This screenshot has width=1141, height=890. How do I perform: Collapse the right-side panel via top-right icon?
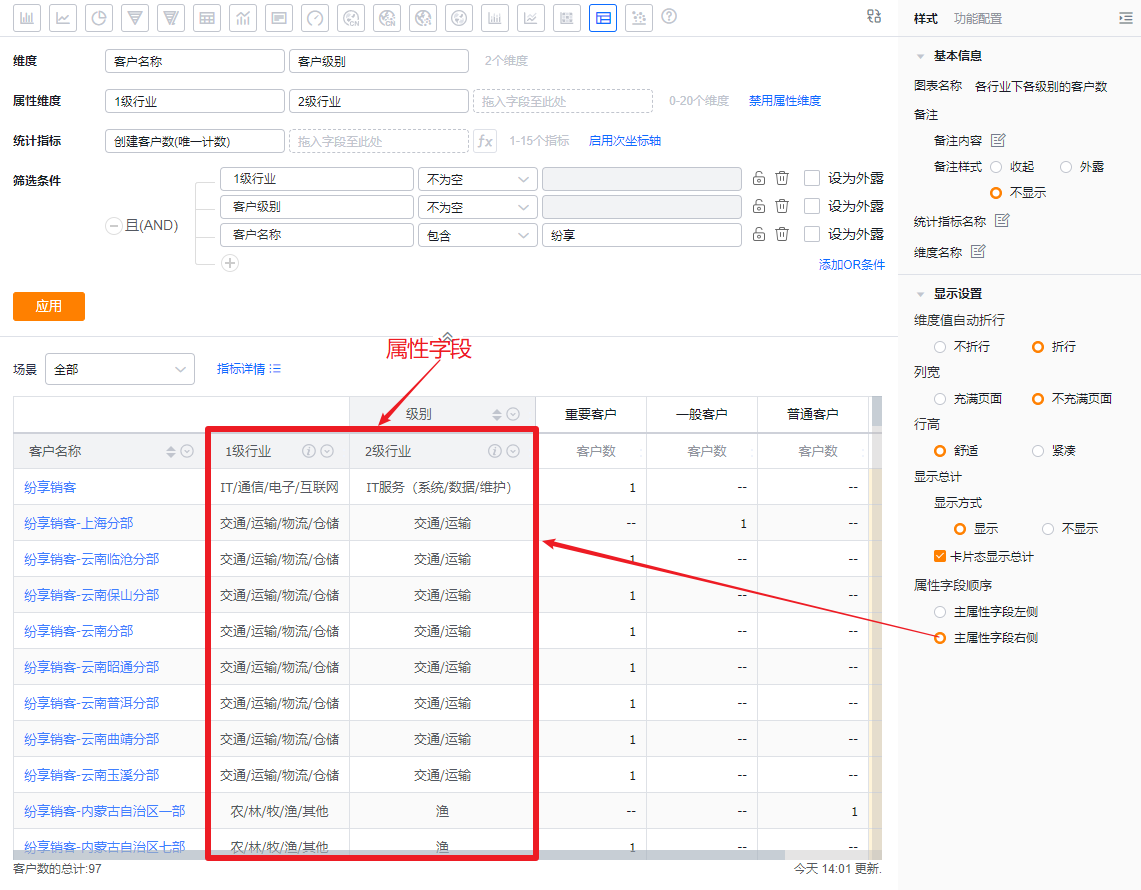coord(1126,18)
